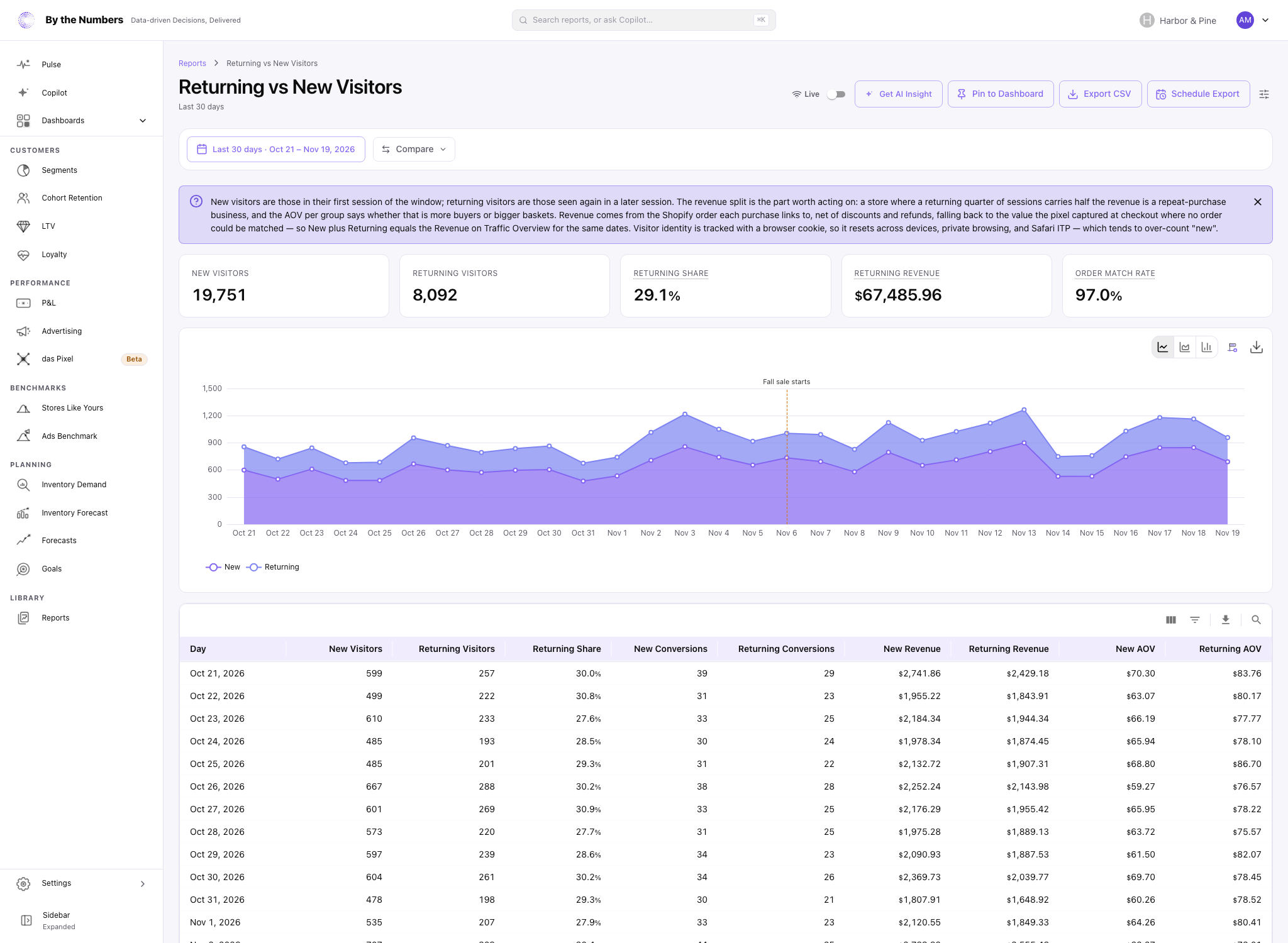Viewport: 1288px width, 943px height.
Task: Go to Cohort Retention
Action: pyautogui.click(x=82, y=198)
